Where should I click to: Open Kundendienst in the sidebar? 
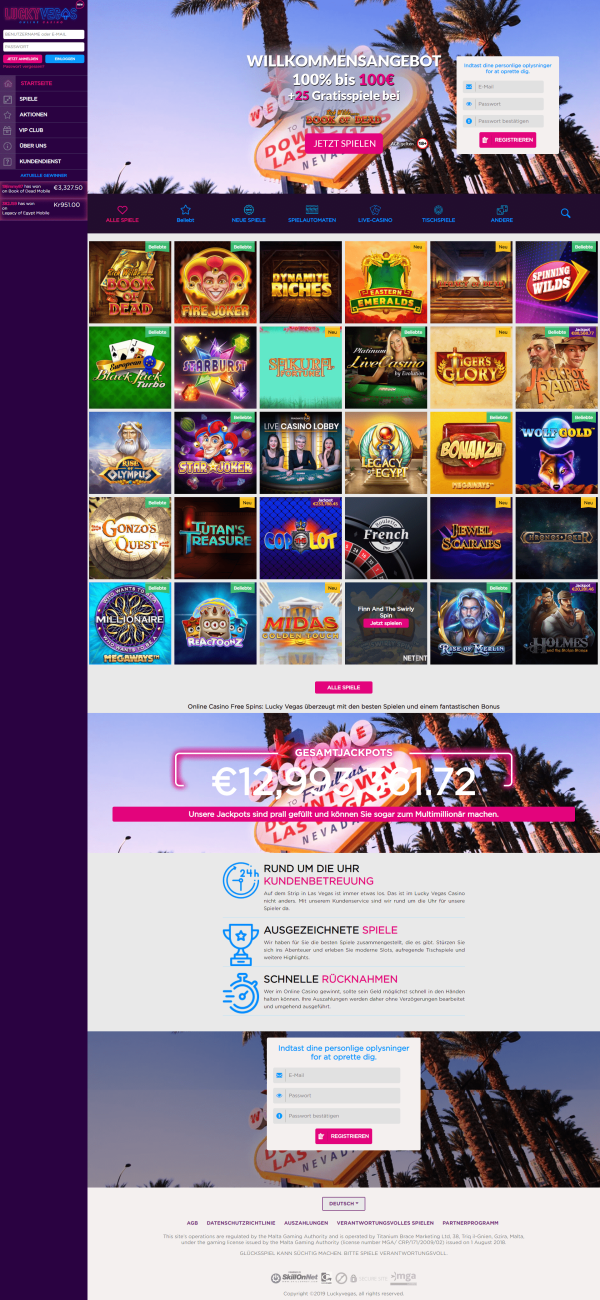[x=44, y=161]
